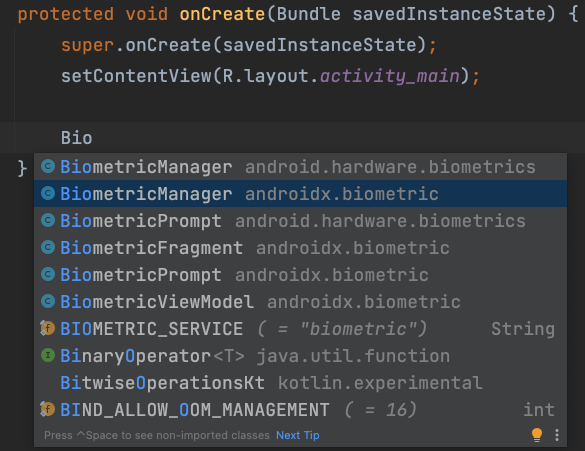The height and width of the screenshot is (451, 585).
Task: Click the lightbulb intention icon in popup
Action: pyautogui.click(x=537, y=435)
